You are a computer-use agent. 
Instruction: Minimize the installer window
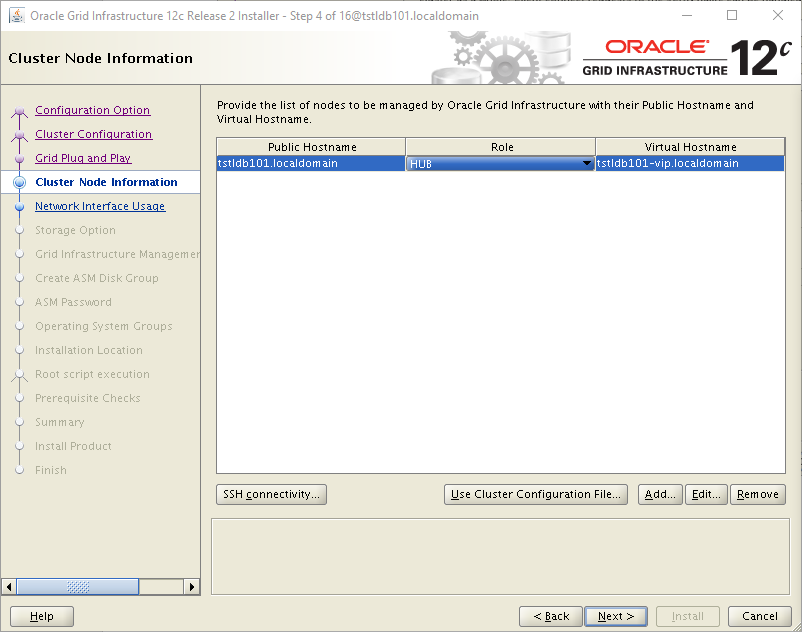click(687, 16)
